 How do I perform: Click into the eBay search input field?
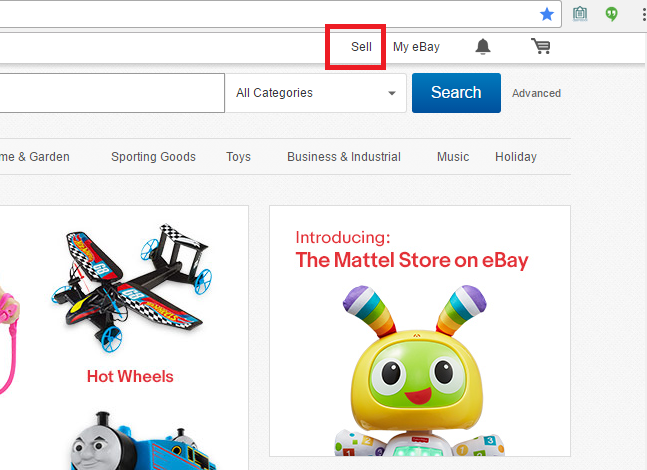(x=112, y=93)
